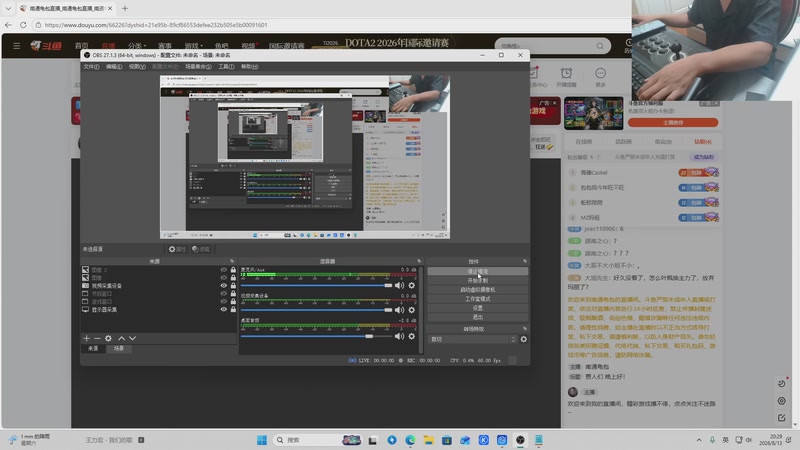Open settings gear for 视频采集设备 audio channel

point(412,310)
